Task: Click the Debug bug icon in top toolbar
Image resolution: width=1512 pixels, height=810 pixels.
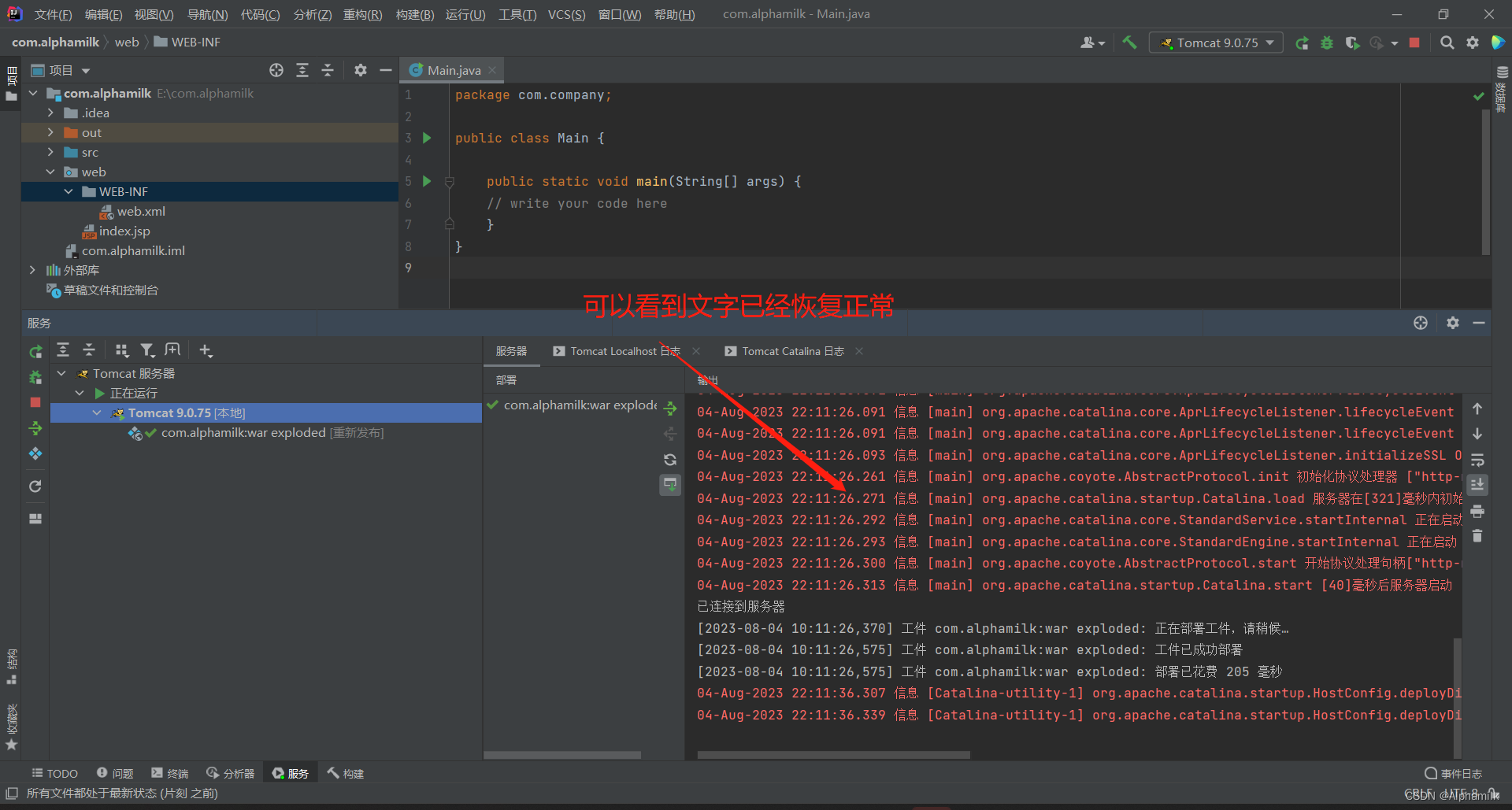Action: [x=1327, y=43]
